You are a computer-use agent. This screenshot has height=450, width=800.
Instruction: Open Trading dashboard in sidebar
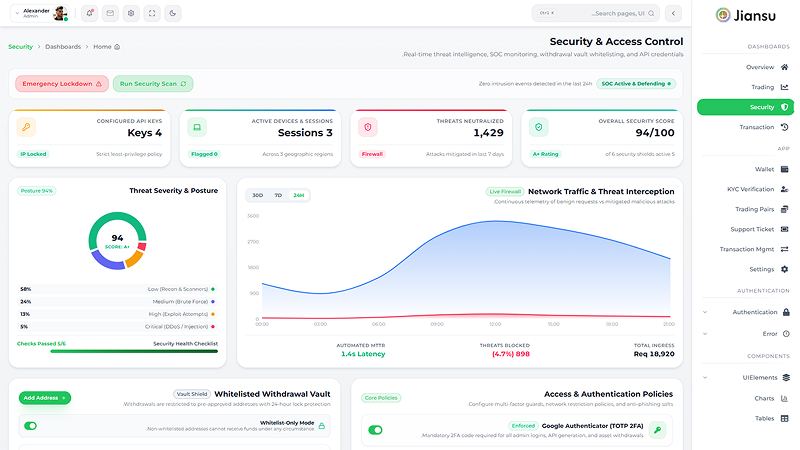tap(745, 87)
